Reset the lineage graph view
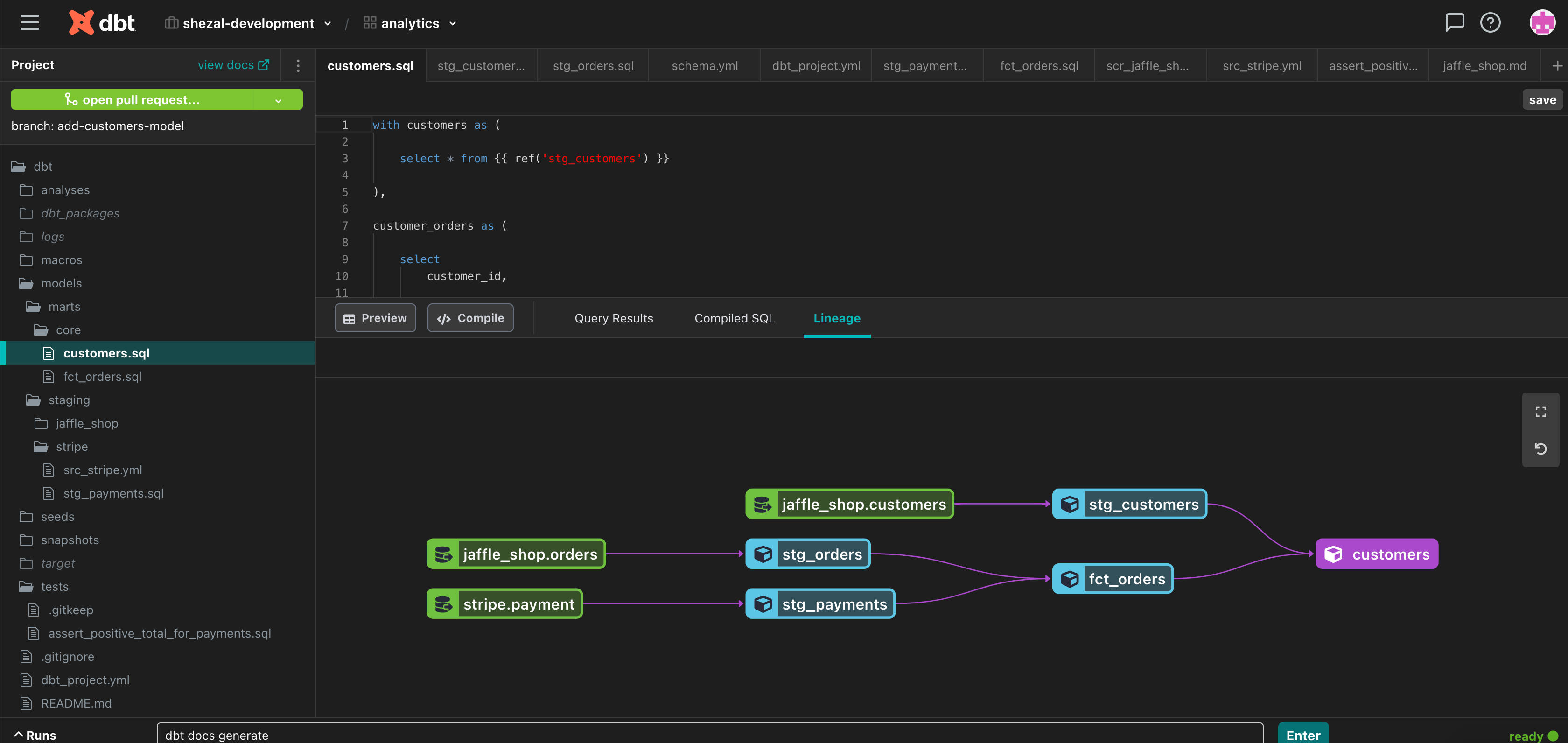The image size is (1568, 743). click(x=1540, y=449)
